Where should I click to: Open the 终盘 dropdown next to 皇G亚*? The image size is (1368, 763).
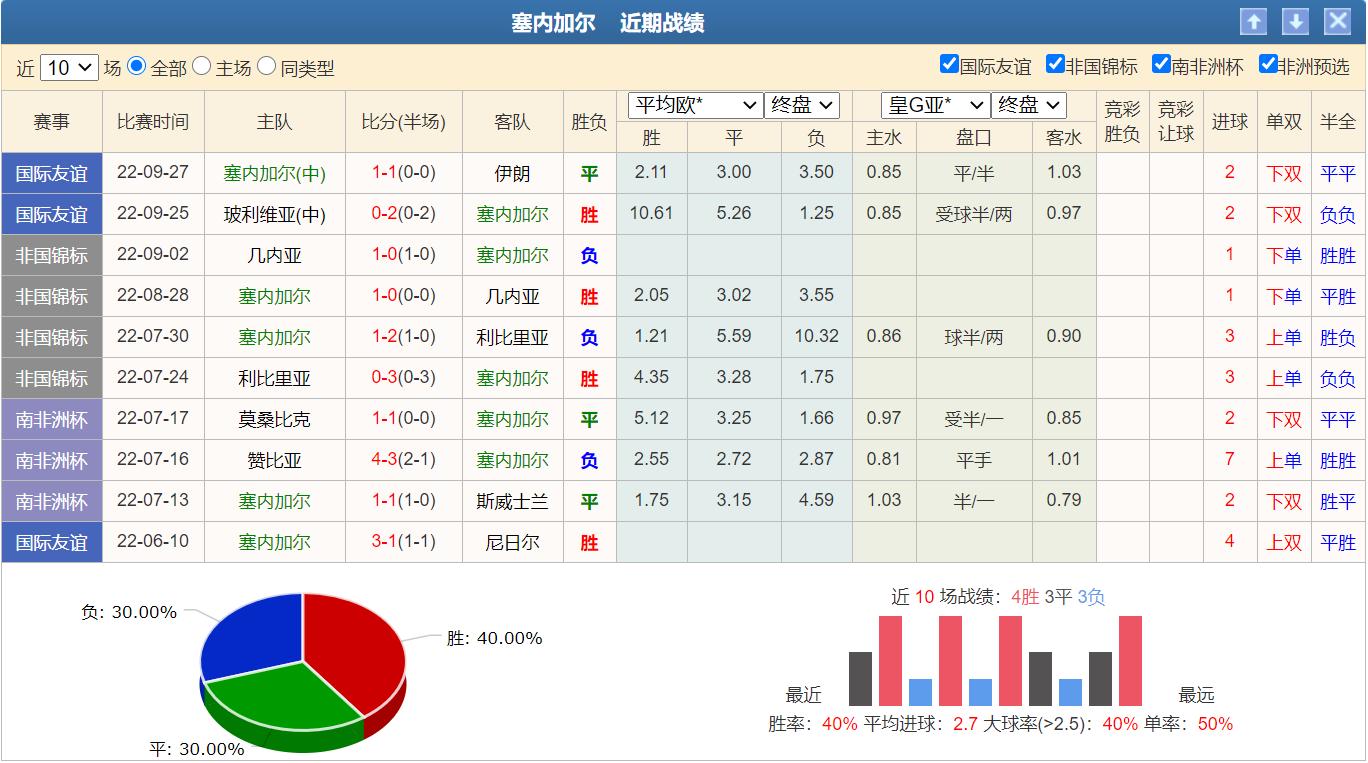click(1029, 104)
